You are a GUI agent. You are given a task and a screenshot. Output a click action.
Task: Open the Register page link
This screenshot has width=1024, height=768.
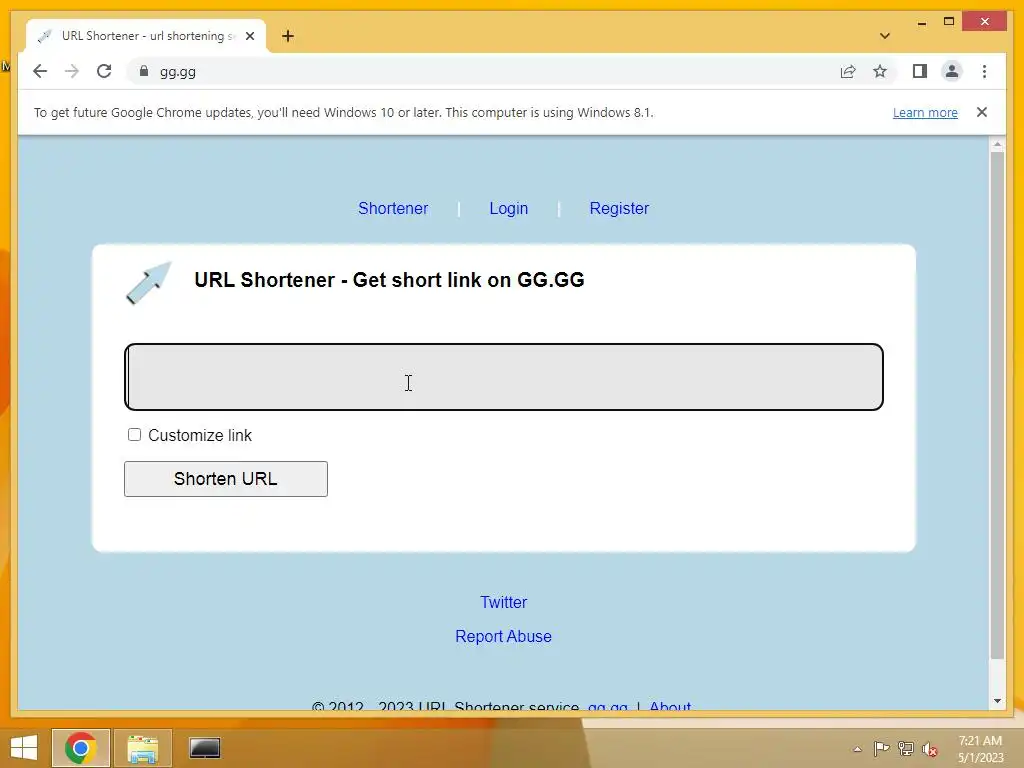tap(619, 208)
